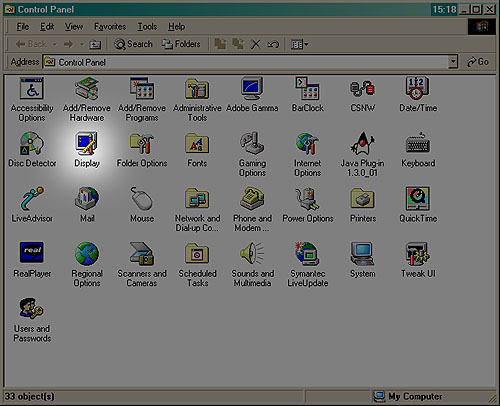
Task: Open the Back button history dropdown arrow
Action: click(x=55, y=44)
